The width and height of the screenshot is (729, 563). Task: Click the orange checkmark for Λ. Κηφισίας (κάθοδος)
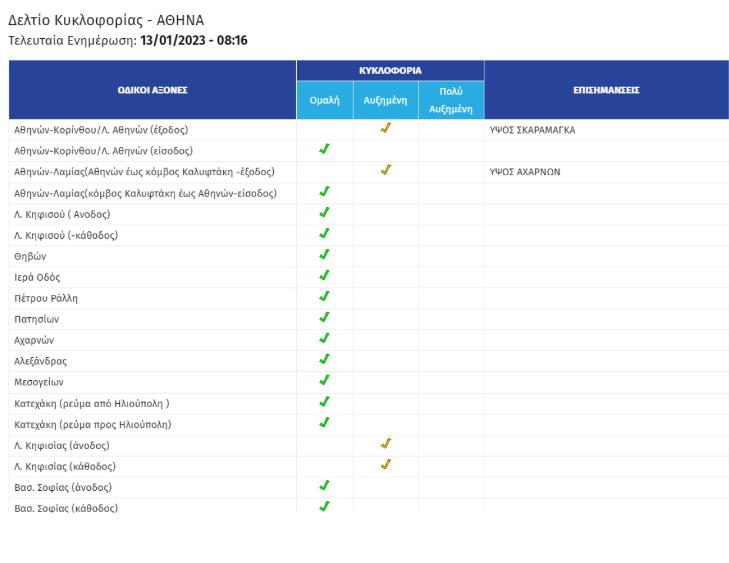[x=386, y=465]
